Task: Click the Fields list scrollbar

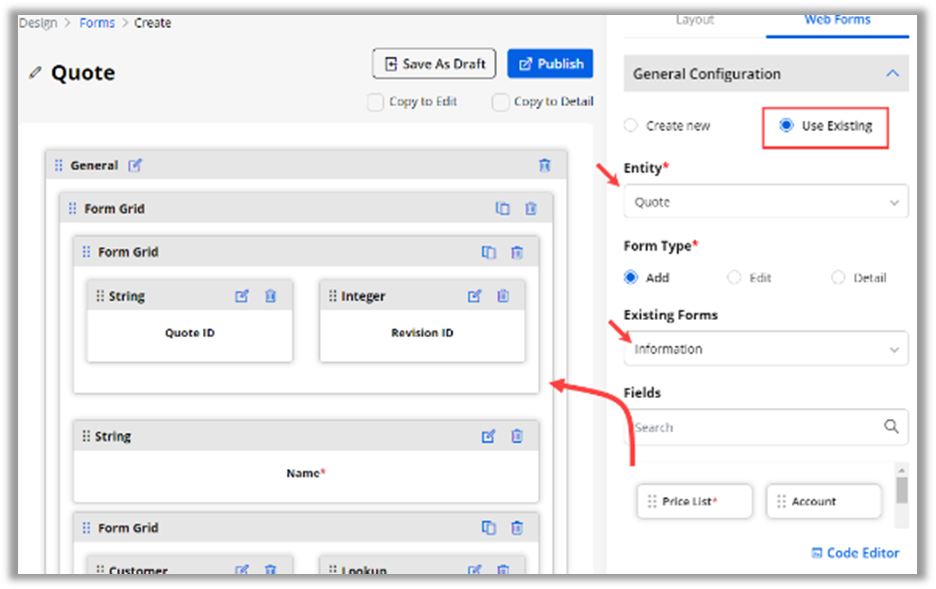Action: pyautogui.click(x=902, y=492)
